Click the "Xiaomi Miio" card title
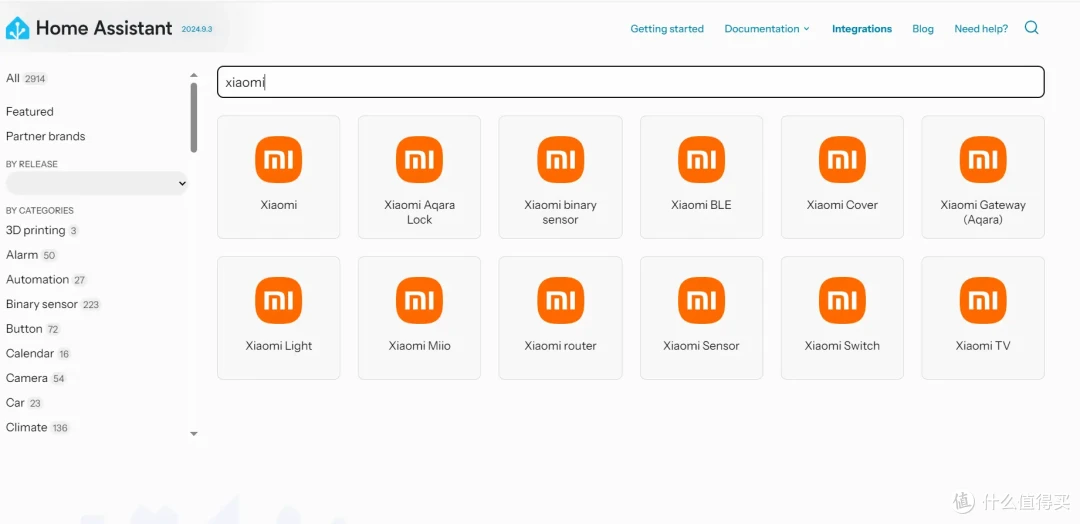The height and width of the screenshot is (524, 1080). click(x=419, y=346)
